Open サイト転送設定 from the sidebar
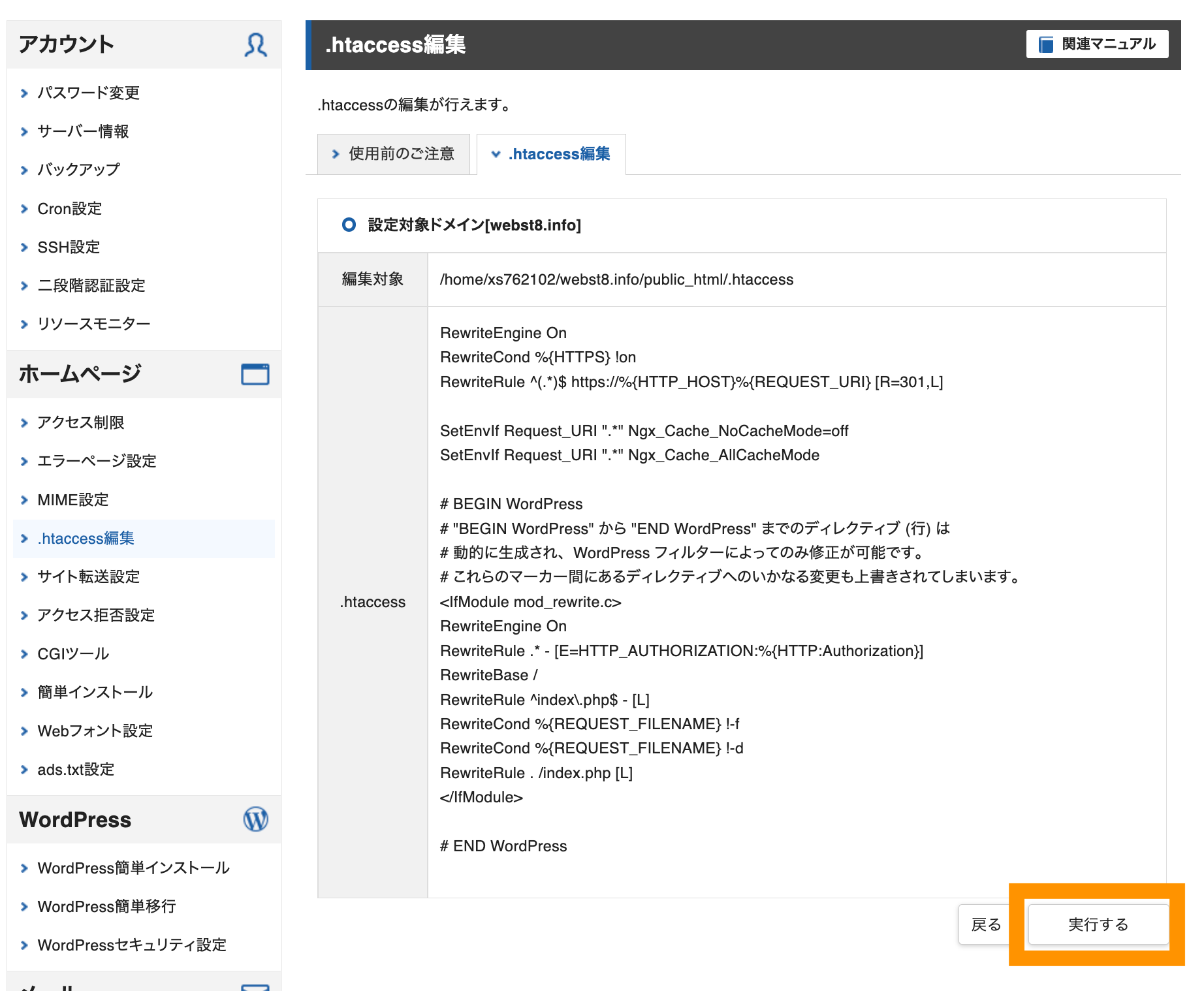 (88, 576)
